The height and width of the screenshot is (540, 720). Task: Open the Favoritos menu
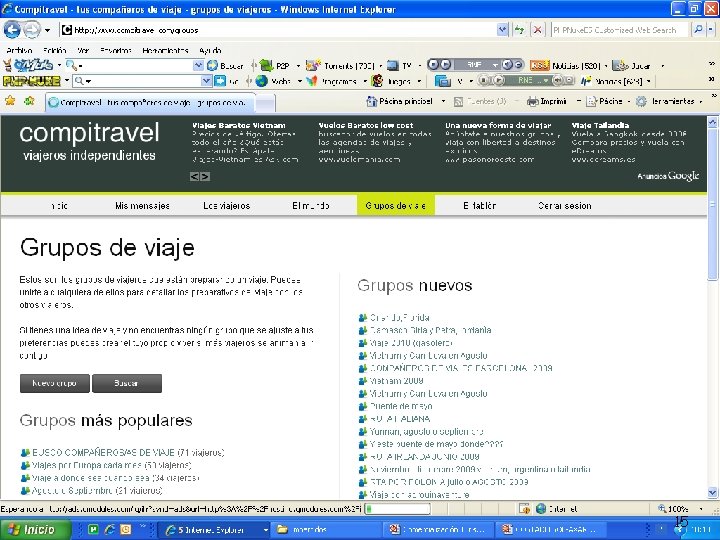tap(116, 51)
